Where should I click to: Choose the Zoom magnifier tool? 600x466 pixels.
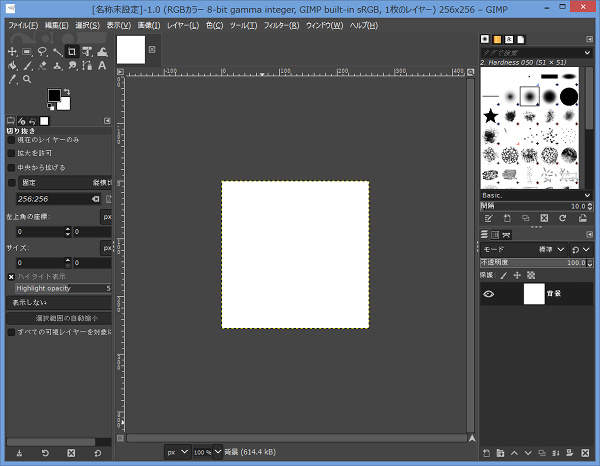[x=27, y=80]
